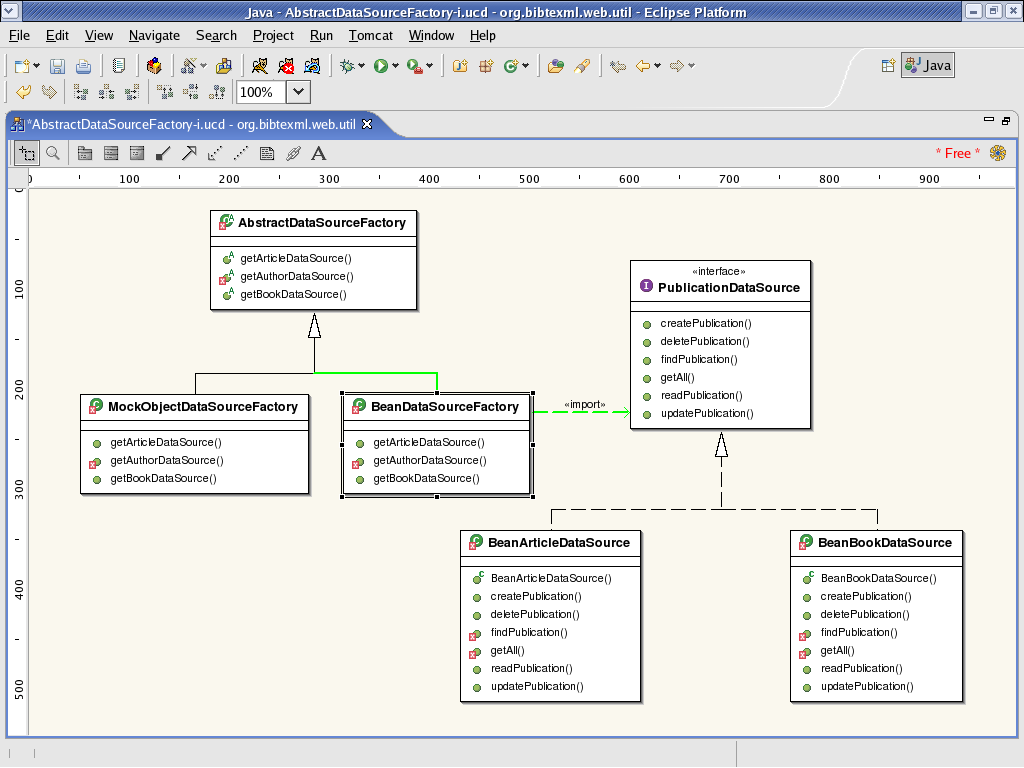1024x768 pixels.
Task: Open the Run dropdown arrow
Action: coord(395,66)
